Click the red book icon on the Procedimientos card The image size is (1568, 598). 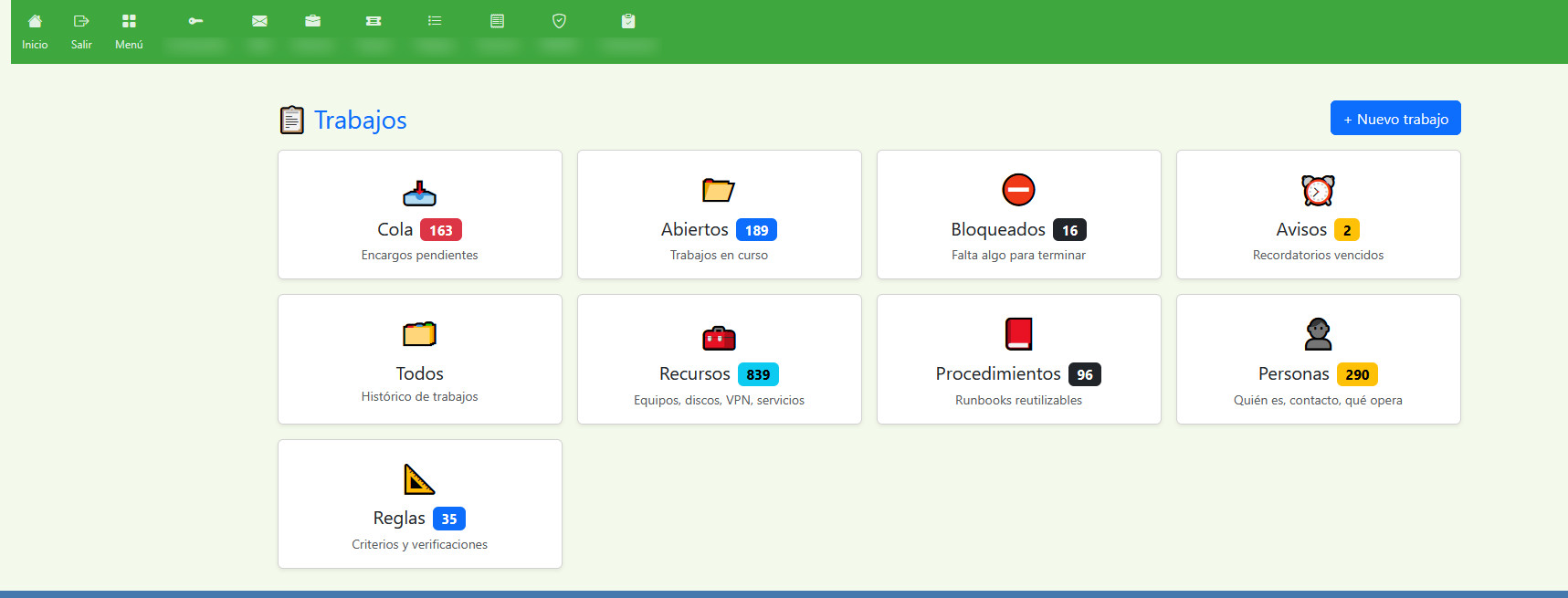[1018, 334]
